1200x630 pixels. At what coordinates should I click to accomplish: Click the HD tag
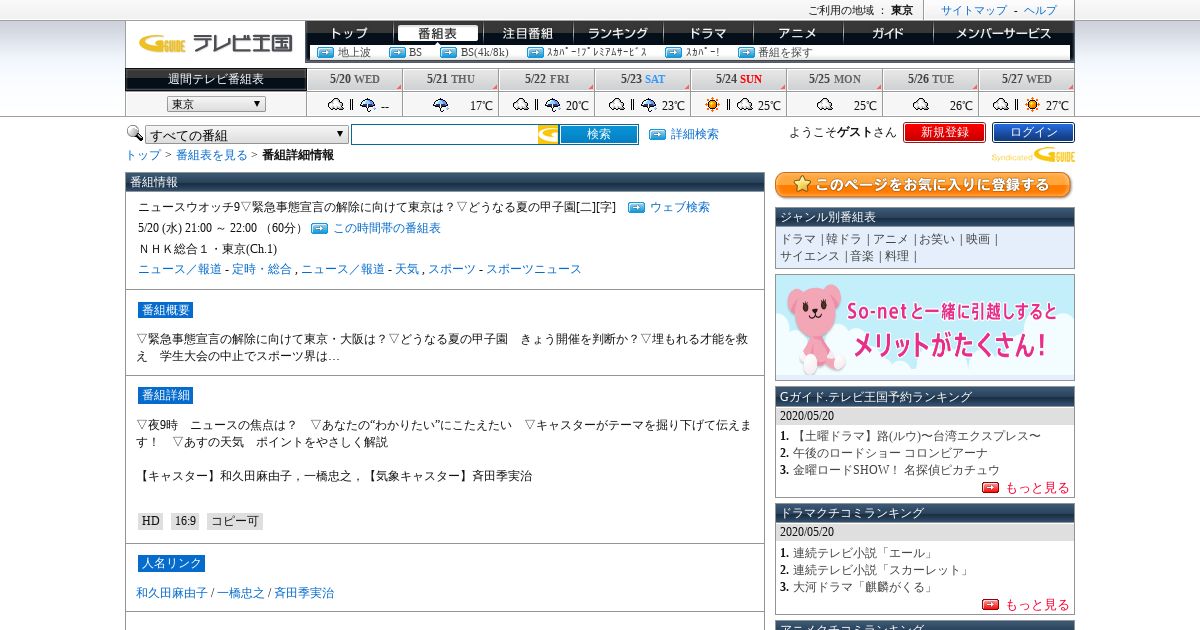tap(150, 521)
